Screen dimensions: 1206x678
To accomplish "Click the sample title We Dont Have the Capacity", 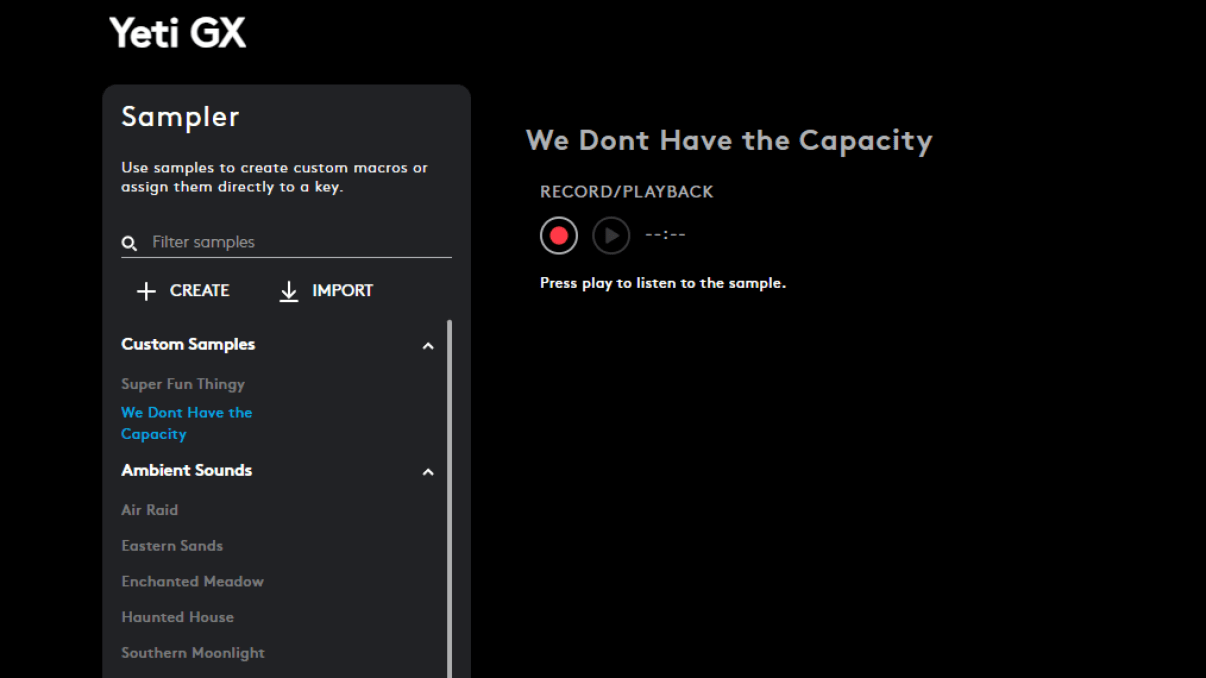I will (729, 141).
